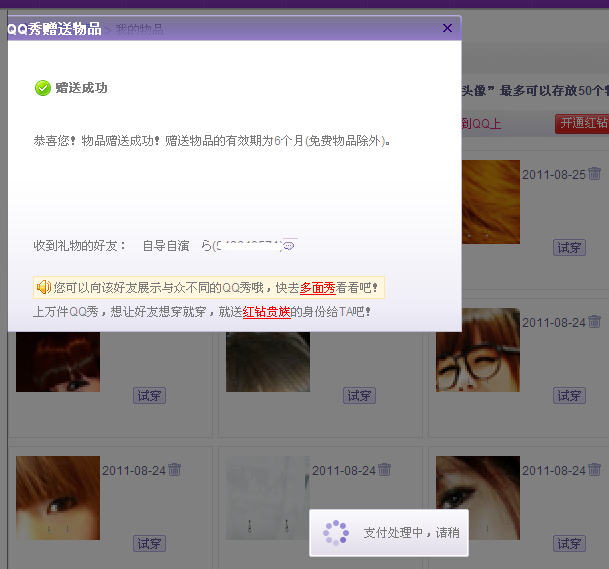Click 试穿 next to the red bow hair thumbnail
This screenshot has width=609, height=569.
149,396
